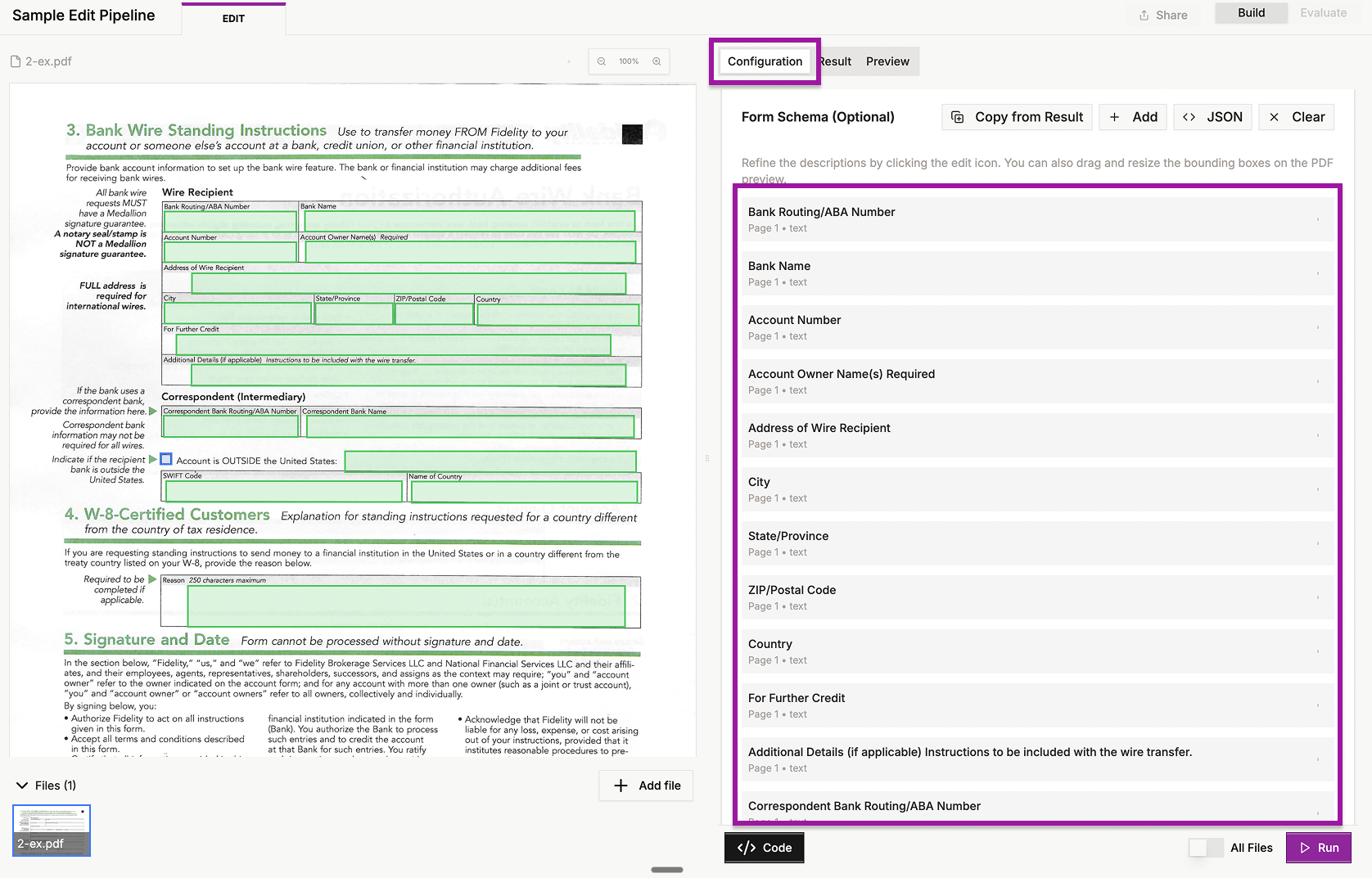This screenshot has height=878, width=1372.
Task: Click the Account Owner Name(s) field on PDF
Action: coord(470,252)
